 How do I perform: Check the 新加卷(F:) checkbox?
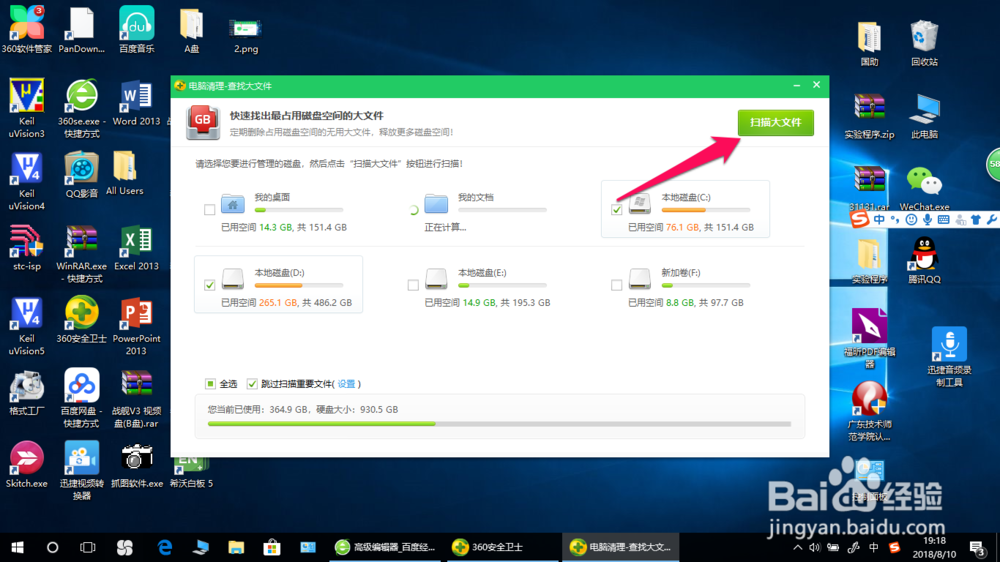pos(616,285)
